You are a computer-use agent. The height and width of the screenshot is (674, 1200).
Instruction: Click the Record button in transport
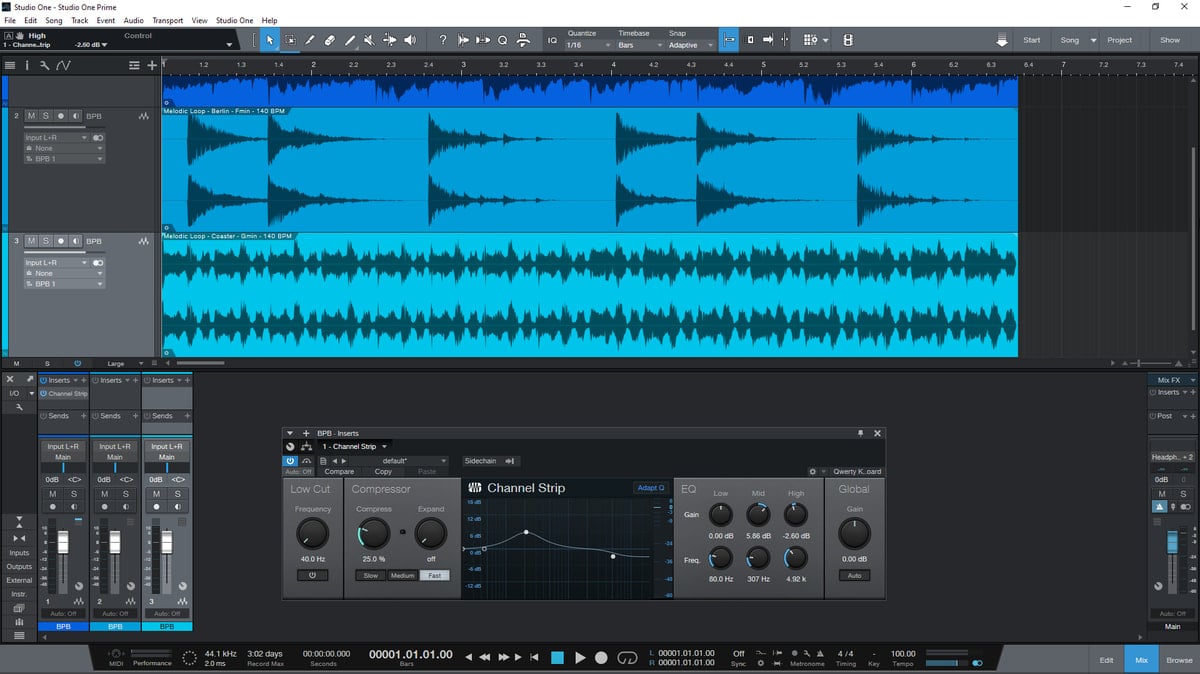click(601, 657)
